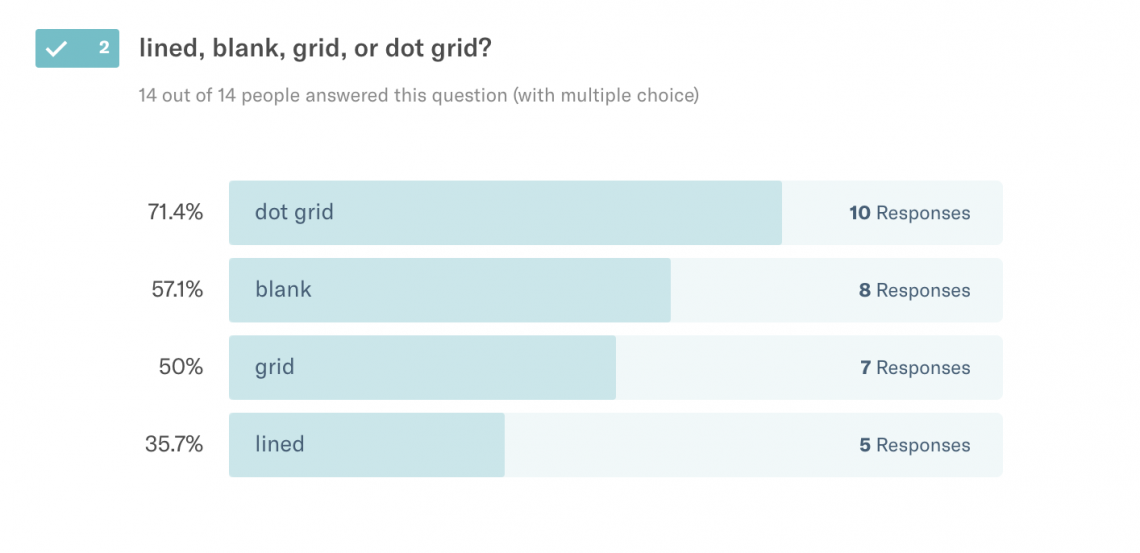Open the '10 Responses' count
Screen dimensions: 1140x553
[909, 213]
